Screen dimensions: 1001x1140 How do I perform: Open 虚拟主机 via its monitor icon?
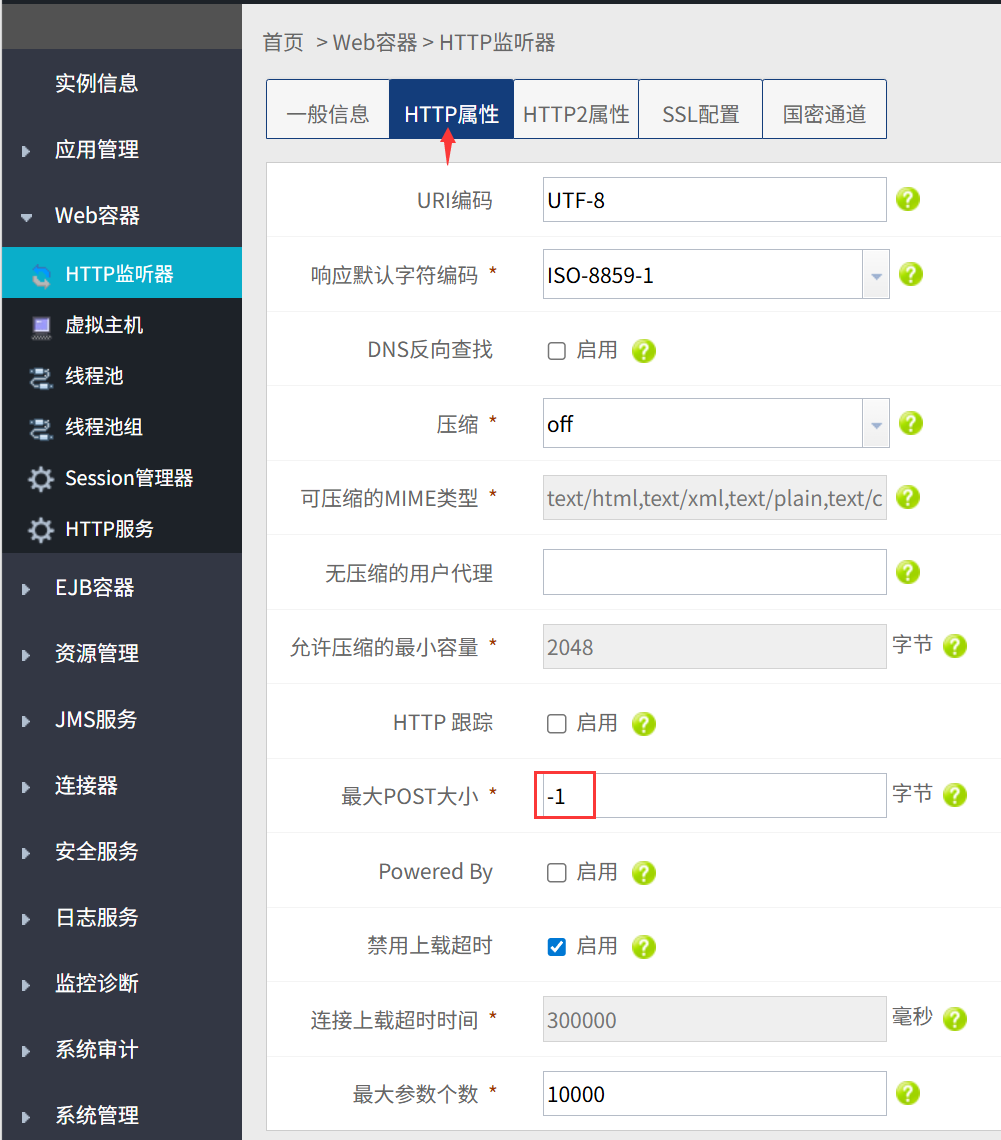[41, 326]
